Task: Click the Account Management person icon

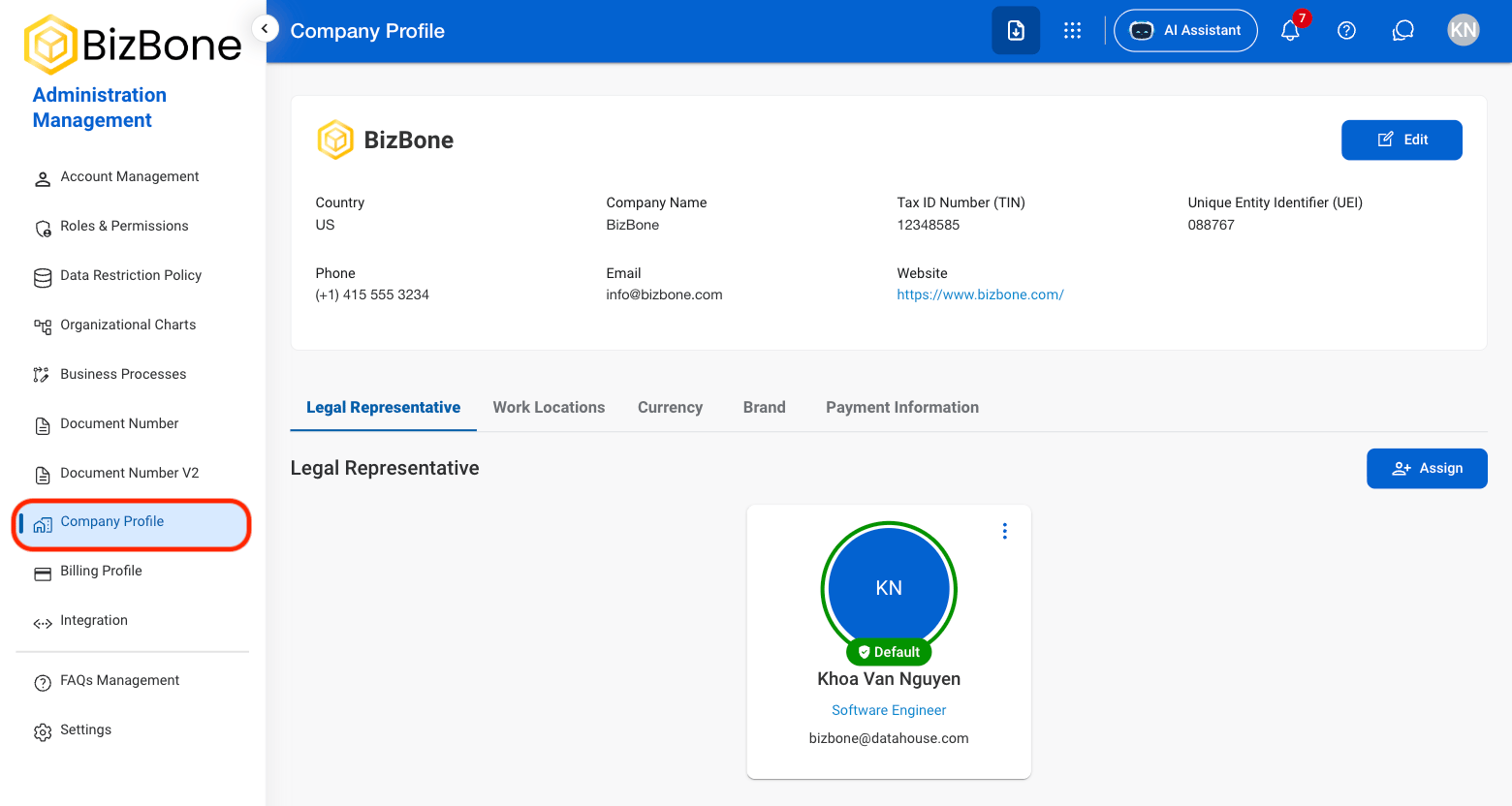Action: pos(43,178)
